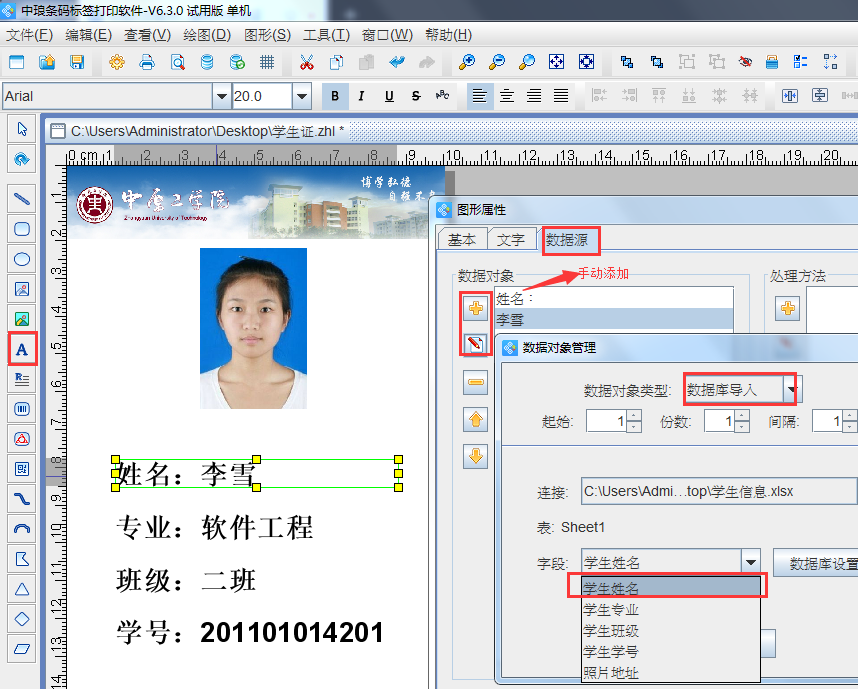Move data object down with arrow icon
The height and width of the screenshot is (689, 858).
click(477, 456)
